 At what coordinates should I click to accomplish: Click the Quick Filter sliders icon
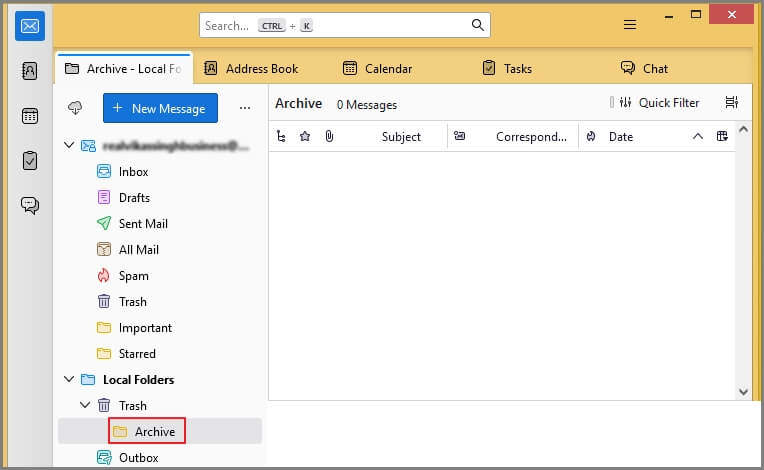click(625, 102)
